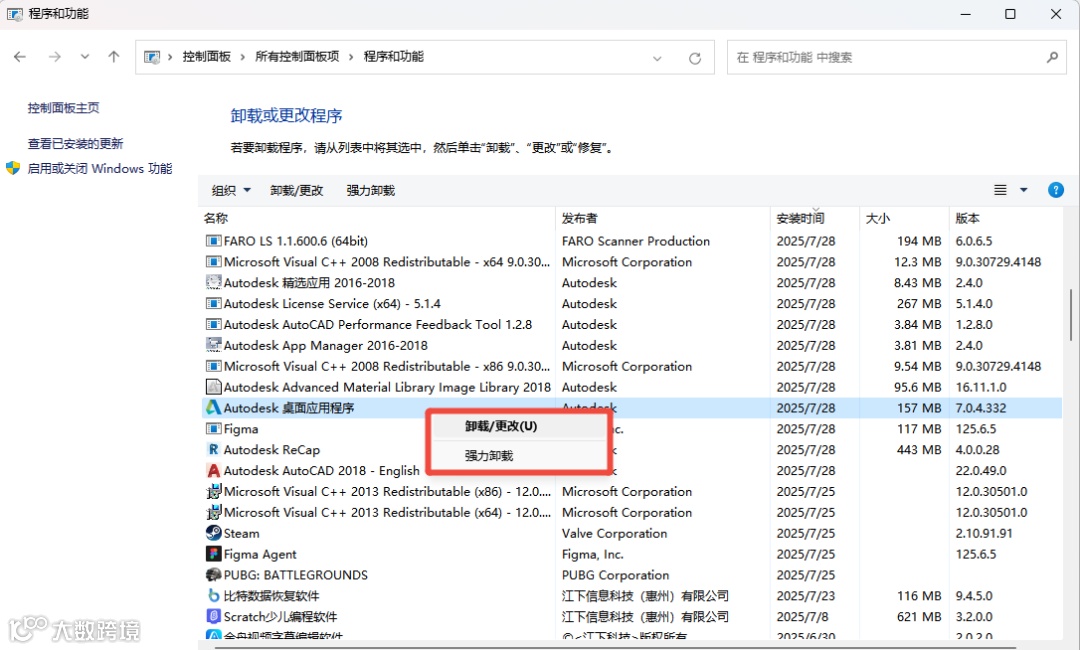The height and width of the screenshot is (650, 1080).
Task: Open 查看已安装的更新 link
Action: point(75,144)
